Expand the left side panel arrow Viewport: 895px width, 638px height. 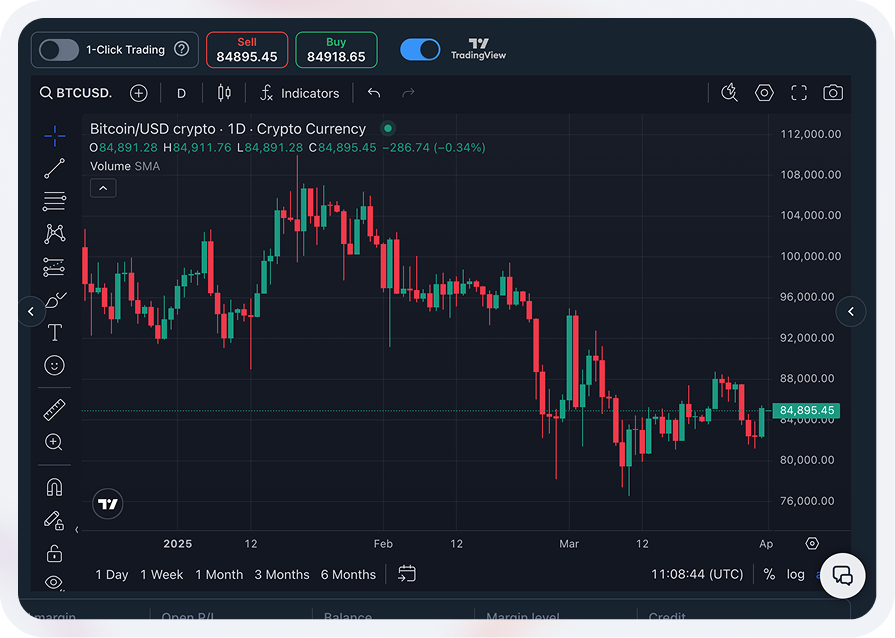(x=31, y=312)
